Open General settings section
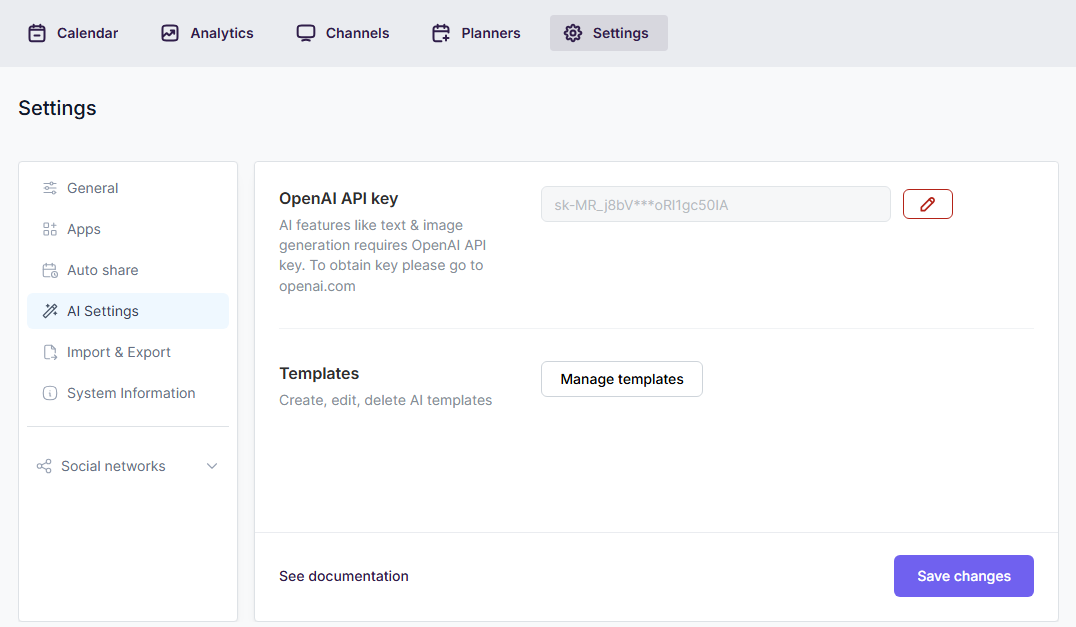This screenshot has width=1076, height=627. (x=128, y=188)
